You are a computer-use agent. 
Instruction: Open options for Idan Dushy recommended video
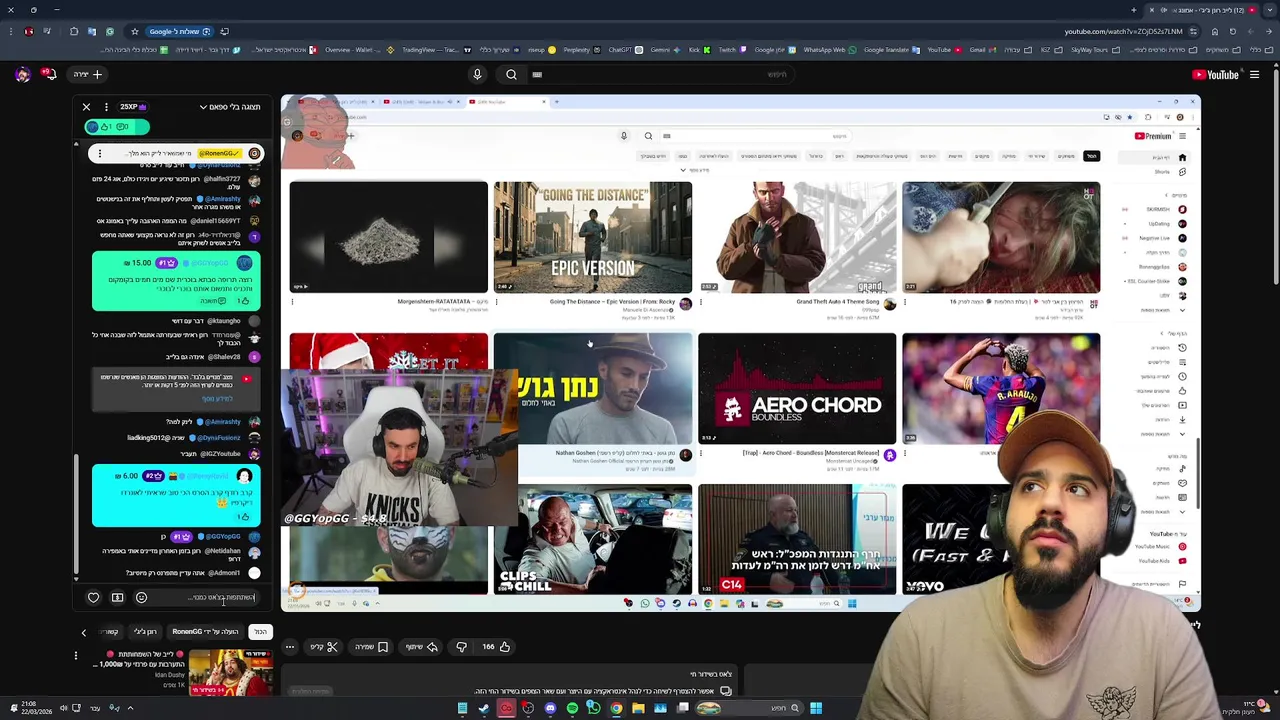point(76,656)
